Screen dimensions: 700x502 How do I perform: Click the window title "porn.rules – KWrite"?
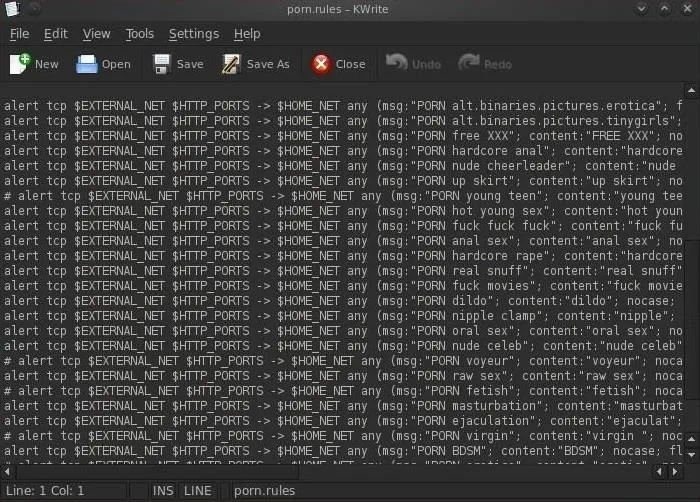[x=338, y=9]
